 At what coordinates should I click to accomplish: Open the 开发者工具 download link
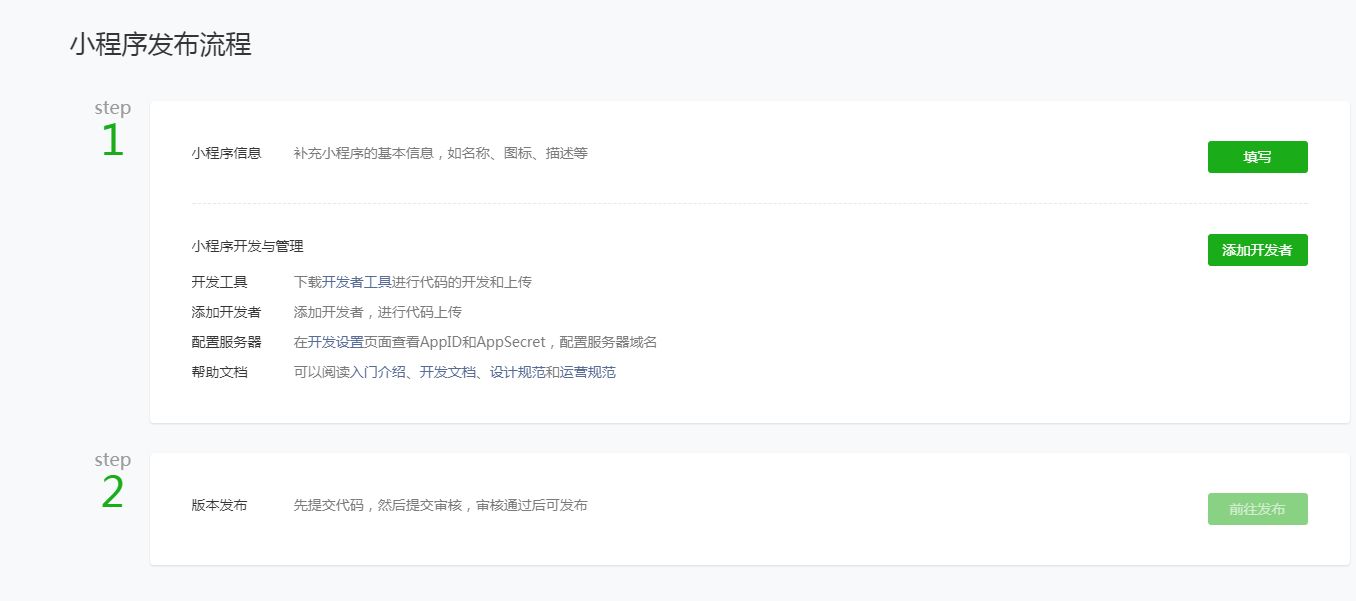tap(357, 282)
